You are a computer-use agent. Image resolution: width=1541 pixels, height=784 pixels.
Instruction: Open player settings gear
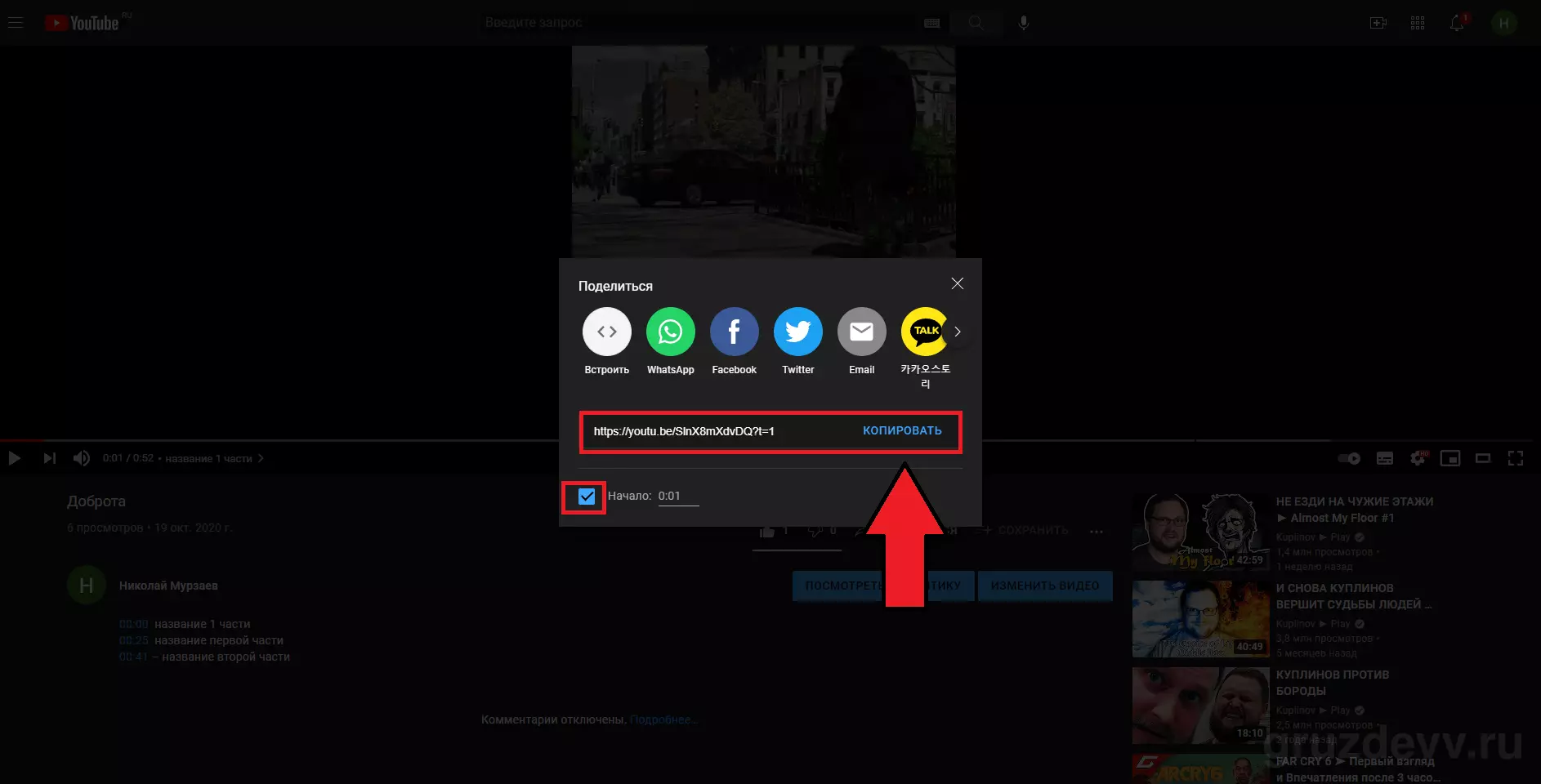tap(1418, 458)
